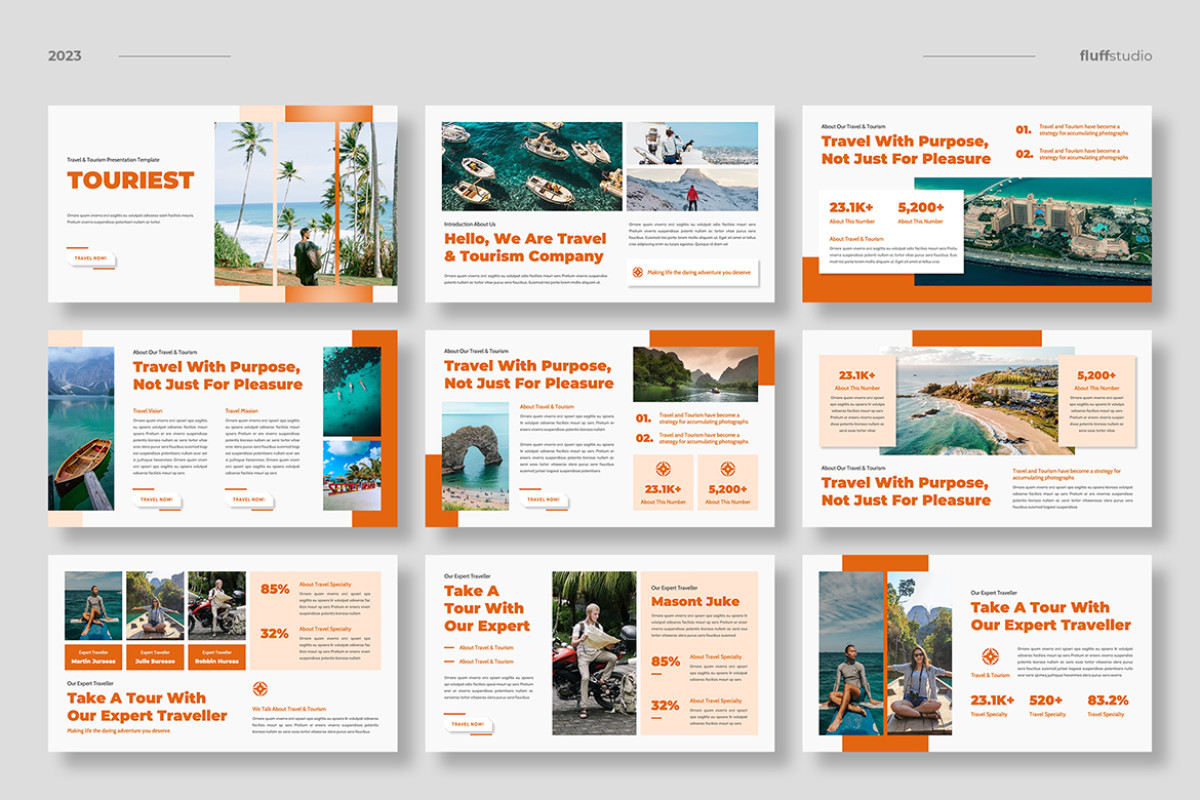Click the 'Julie Suresse' name card
Image resolution: width=1200 pixels, height=800 pixels.
coord(155,656)
